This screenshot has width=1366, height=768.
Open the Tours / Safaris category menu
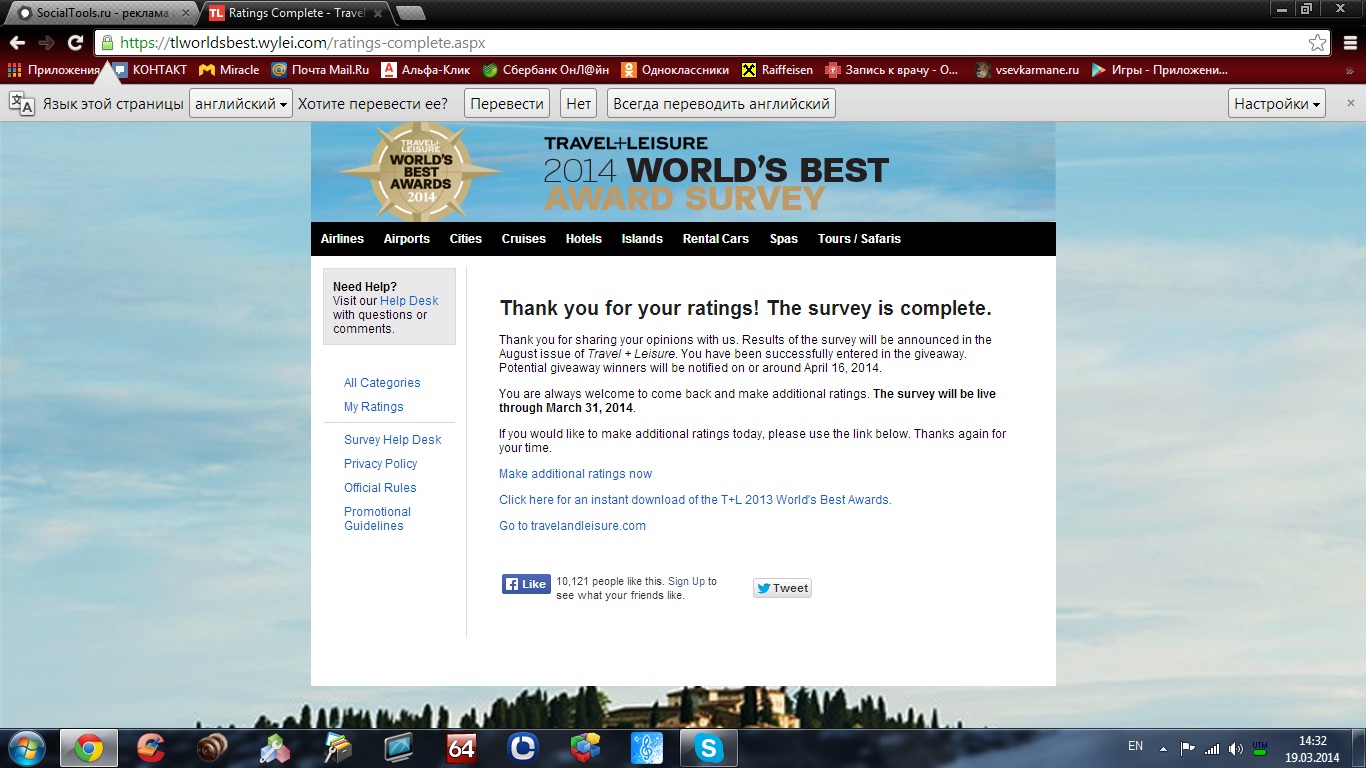(x=859, y=239)
